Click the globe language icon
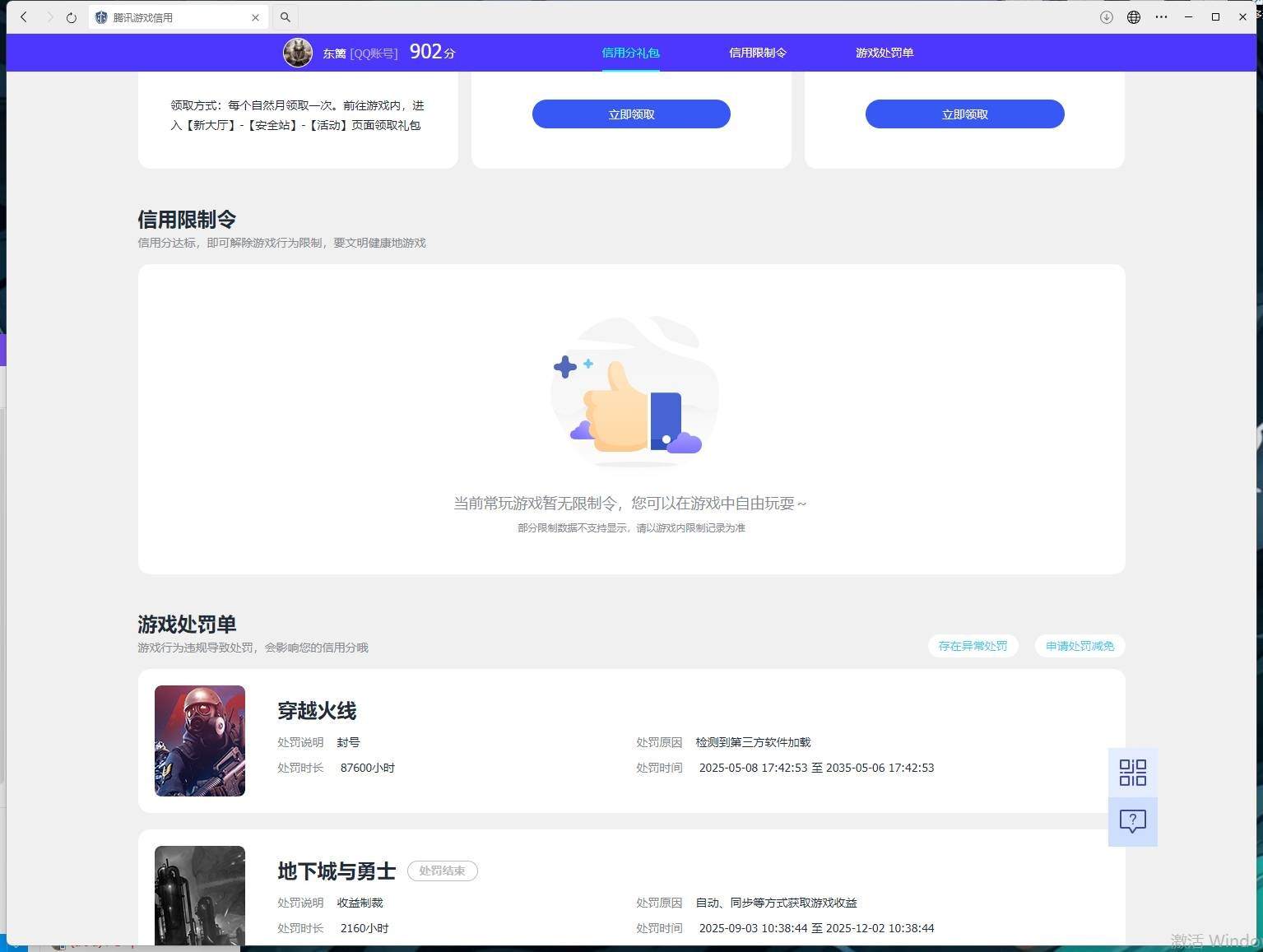Image resolution: width=1263 pixels, height=952 pixels. point(1134,17)
